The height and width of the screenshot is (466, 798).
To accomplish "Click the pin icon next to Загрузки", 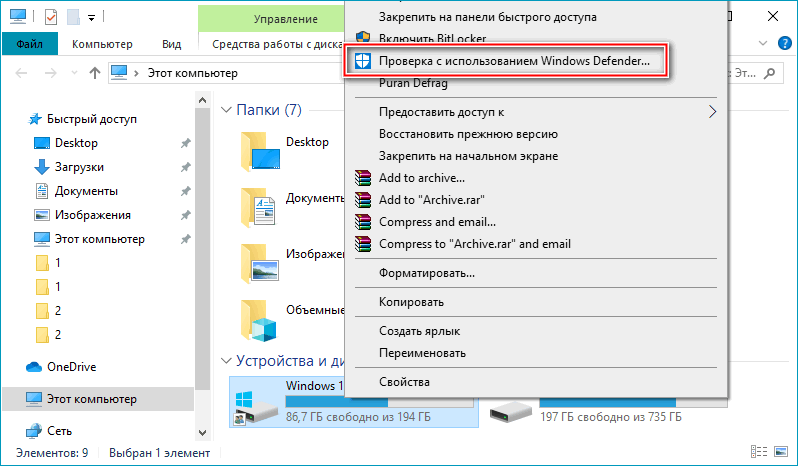I will pos(186,167).
